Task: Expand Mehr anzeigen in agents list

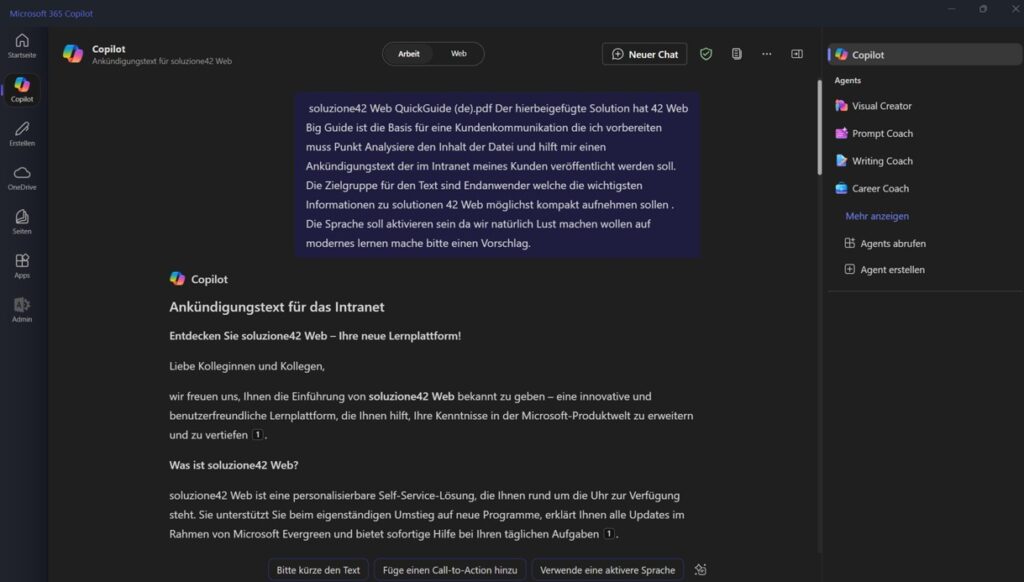Action: [877, 216]
